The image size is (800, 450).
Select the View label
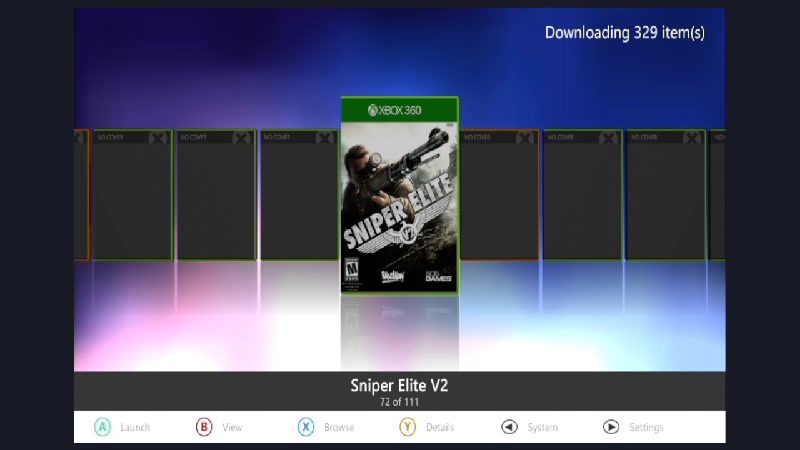pyautogui.click(x=232, y=428)
